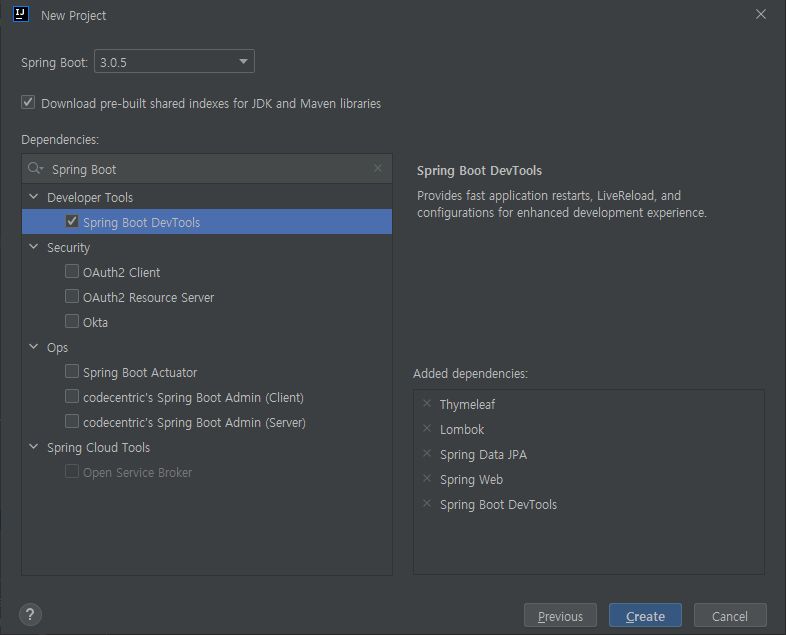Close the New Project dialog
This screenshot has width=786, height=635.
(761, 14)
